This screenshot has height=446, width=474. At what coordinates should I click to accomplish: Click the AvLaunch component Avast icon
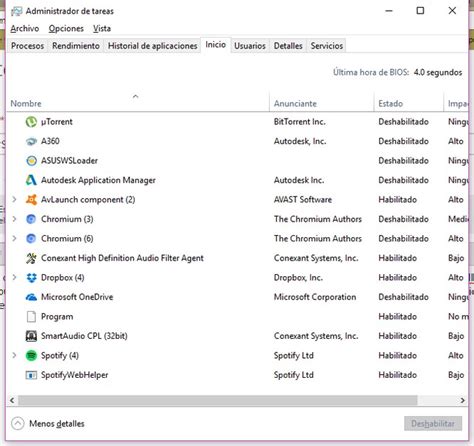(x=31, y=200)
